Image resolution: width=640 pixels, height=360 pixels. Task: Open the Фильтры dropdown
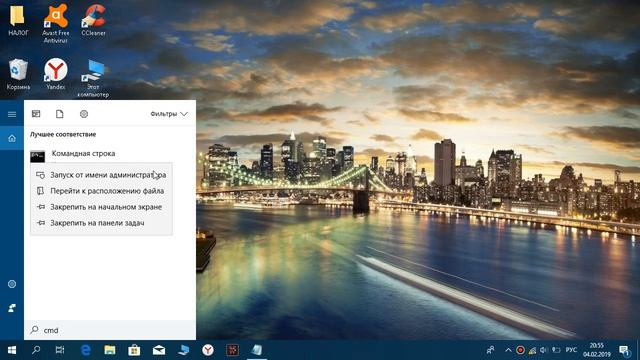(x=169, y=114)
